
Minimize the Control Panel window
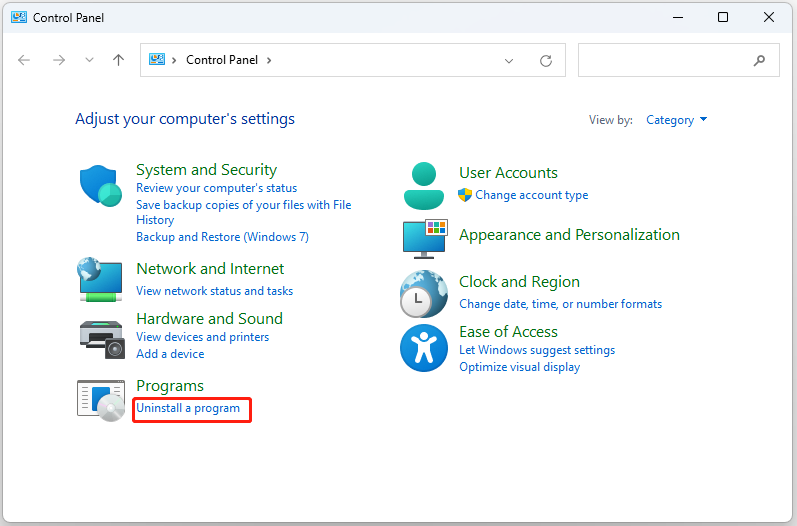coord(678,17)
